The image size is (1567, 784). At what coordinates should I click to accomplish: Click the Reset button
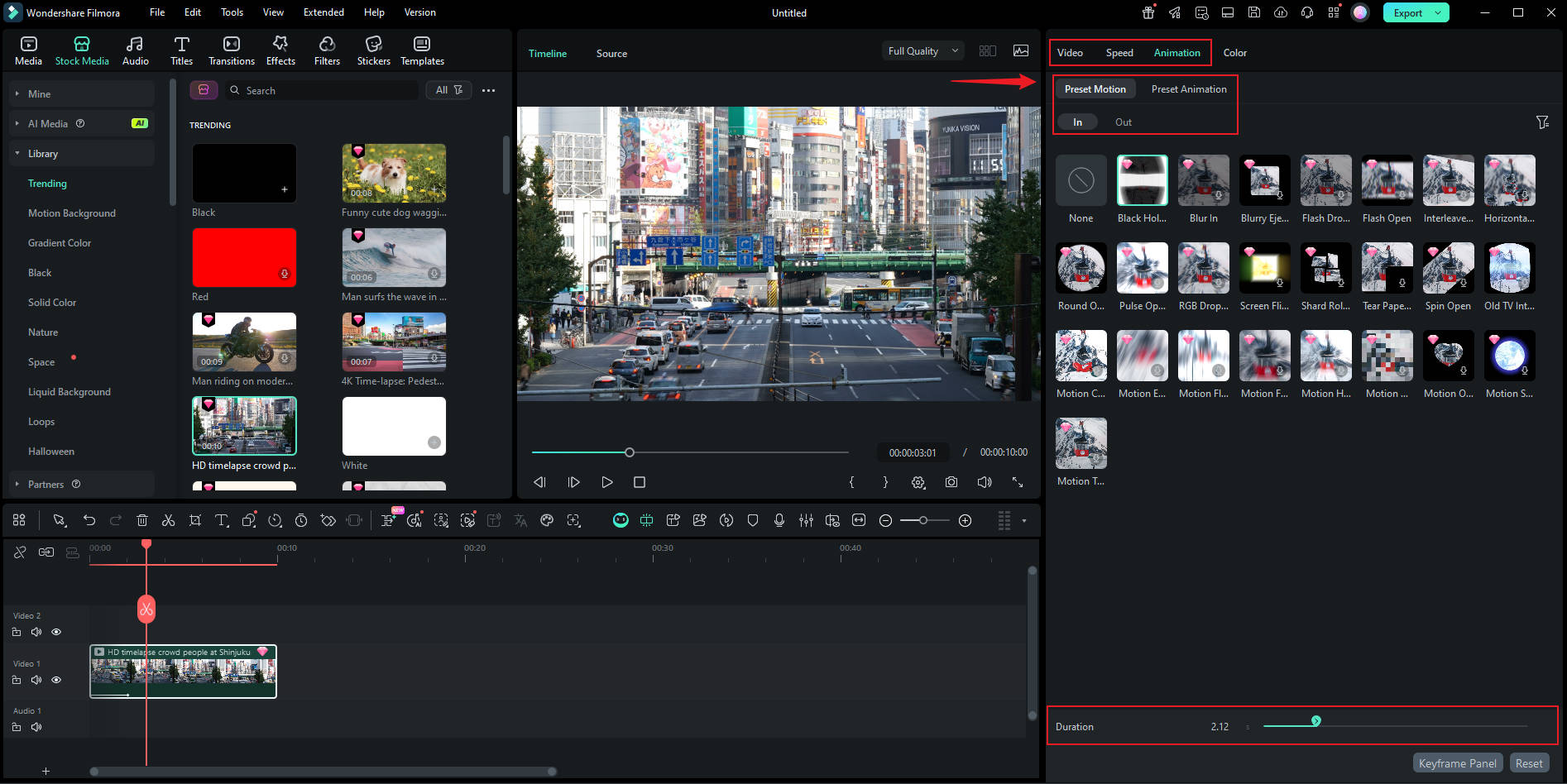(x=1529, y=763)
